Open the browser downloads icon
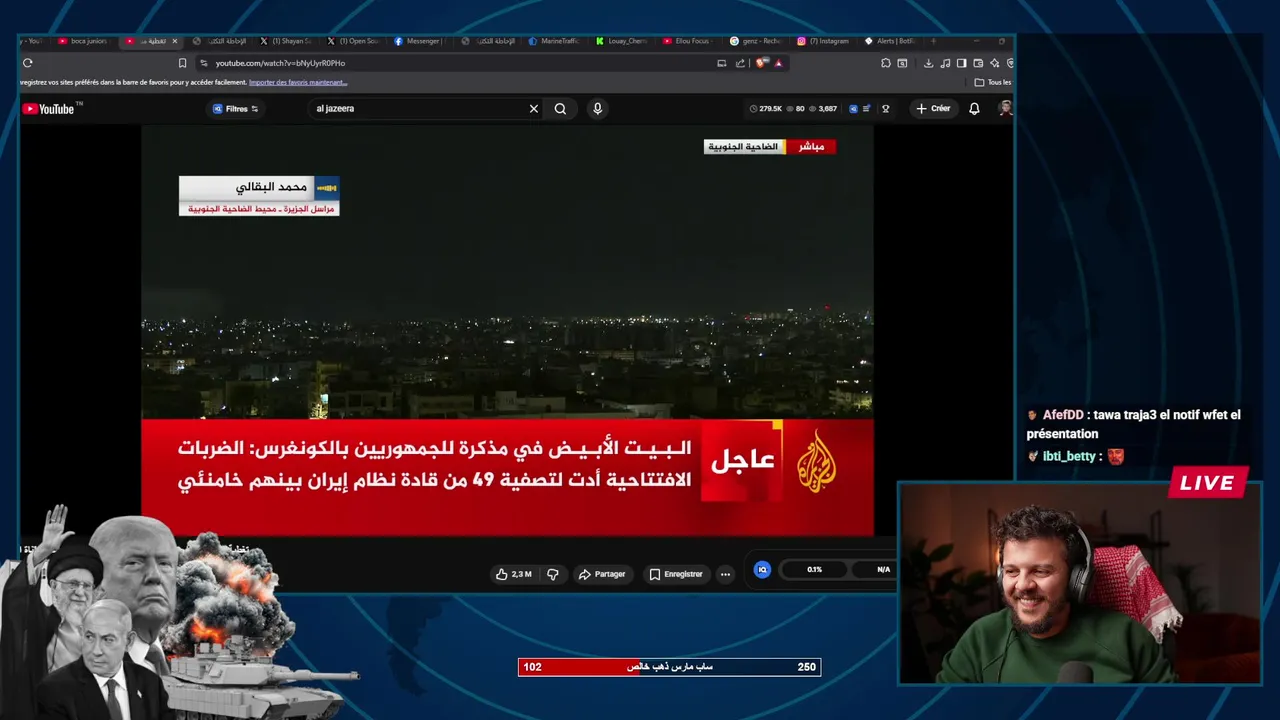This screenshot has width=1280, height=720. click(928, 63)
